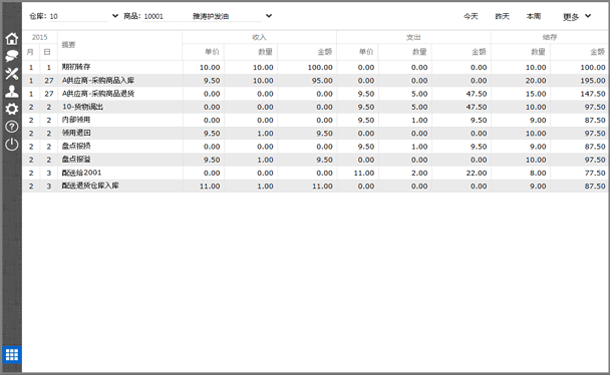This screenshot has height=375, width=610.
Task: Click the 2.00 expense quantity cell
Action: (420, 173)
